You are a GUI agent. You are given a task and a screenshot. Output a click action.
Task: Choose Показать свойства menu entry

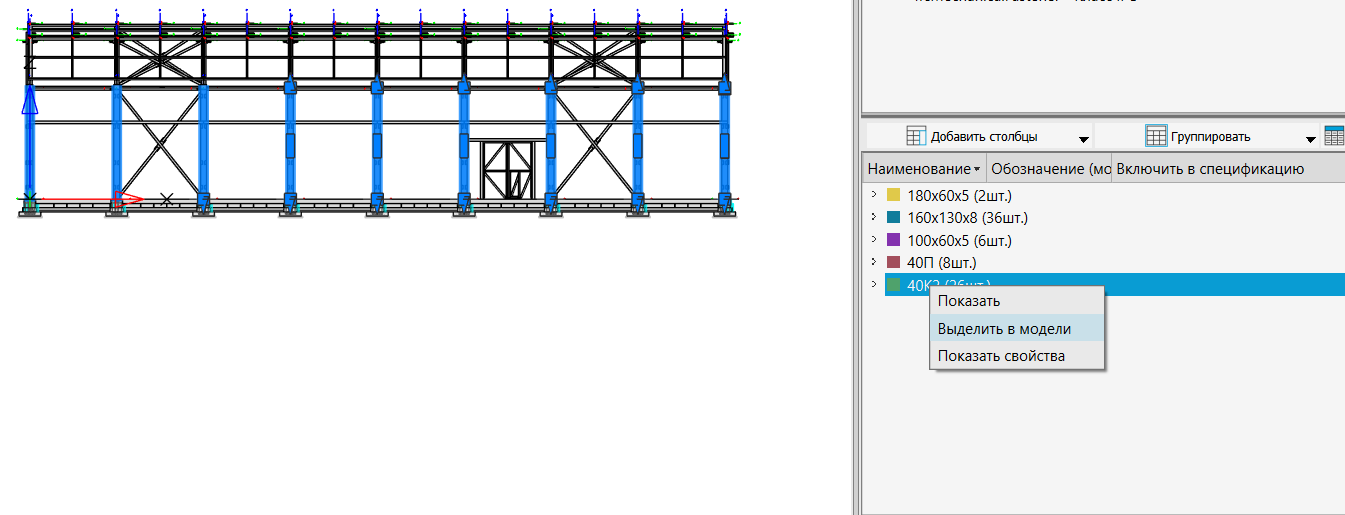[1000, 356]
